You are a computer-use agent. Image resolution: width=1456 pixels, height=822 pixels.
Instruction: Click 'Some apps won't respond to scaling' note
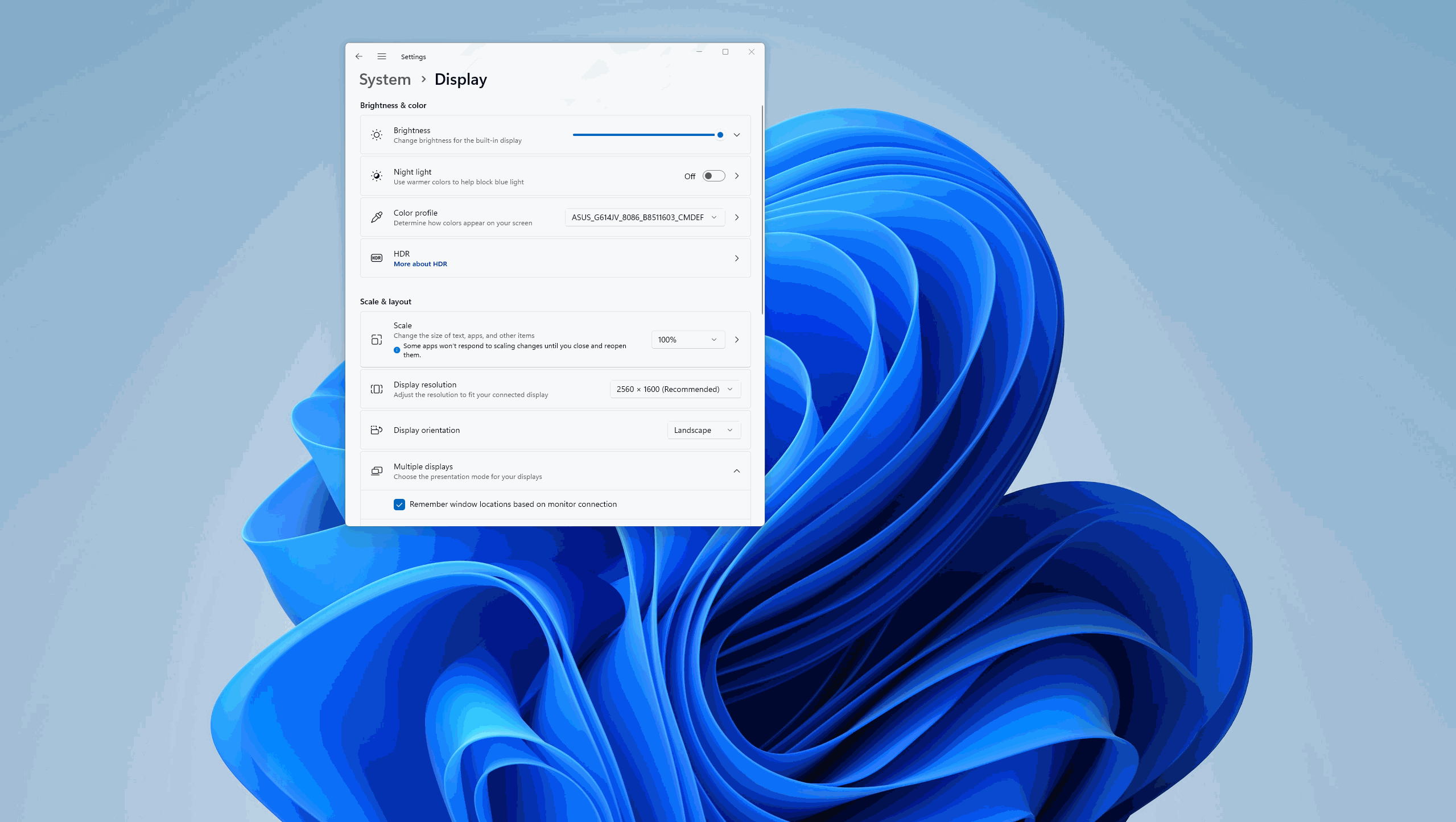[x=514, y=350]
